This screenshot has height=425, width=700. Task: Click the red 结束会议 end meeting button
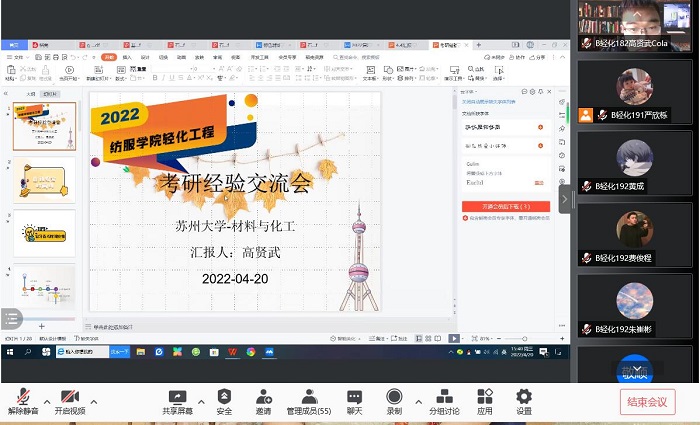[647, 402]
